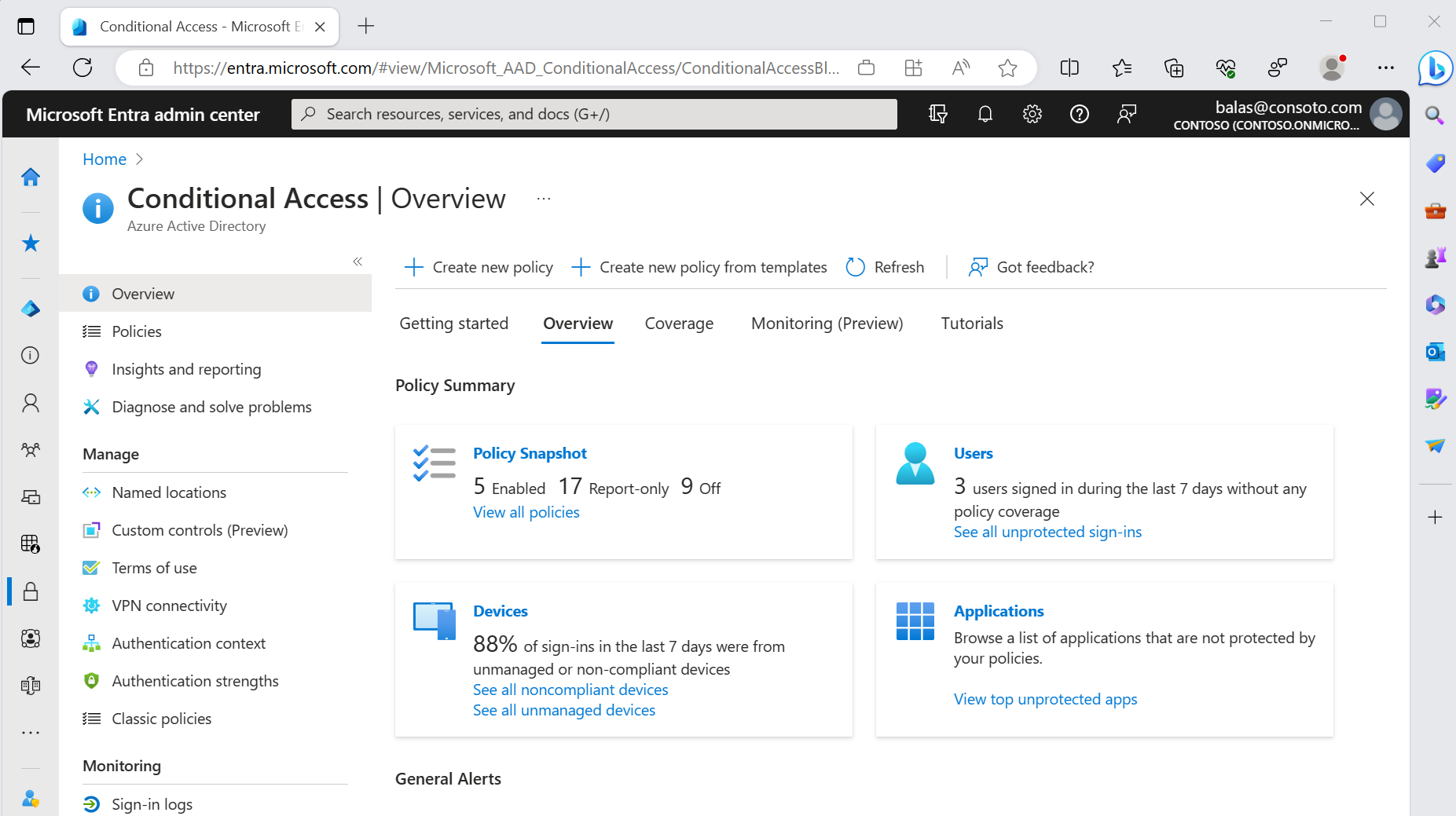The width and height of the screenshot is (1456, 816).
Task: Open Custom controls (Preview)
Action: (x=215, y=530)
